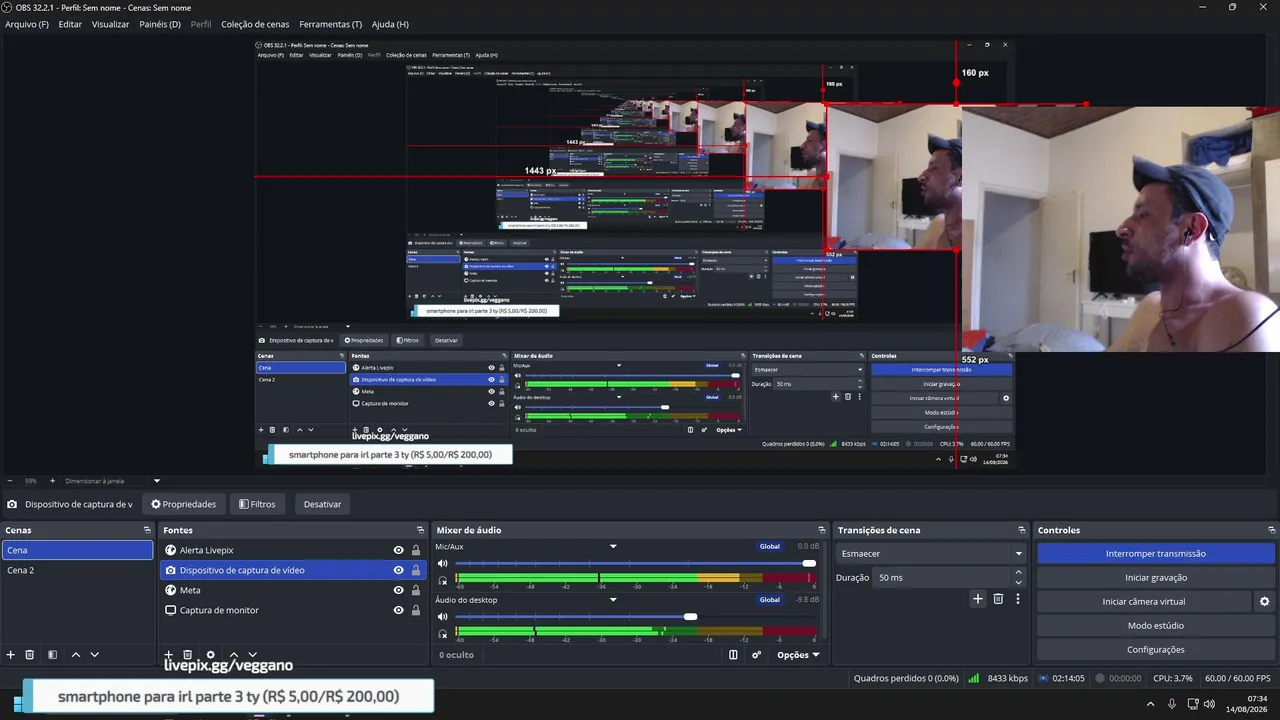Viewport: 1280px width, 720px height.
Task: Mute the Mic/Aux channel
Action: click(x=443, y=564)
